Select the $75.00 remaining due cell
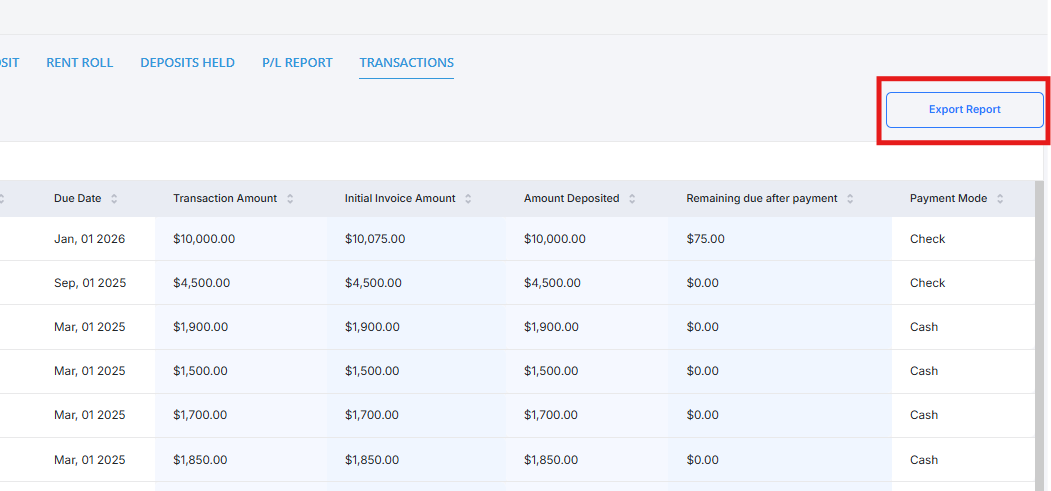1051x491 pixels. (705, 239)
